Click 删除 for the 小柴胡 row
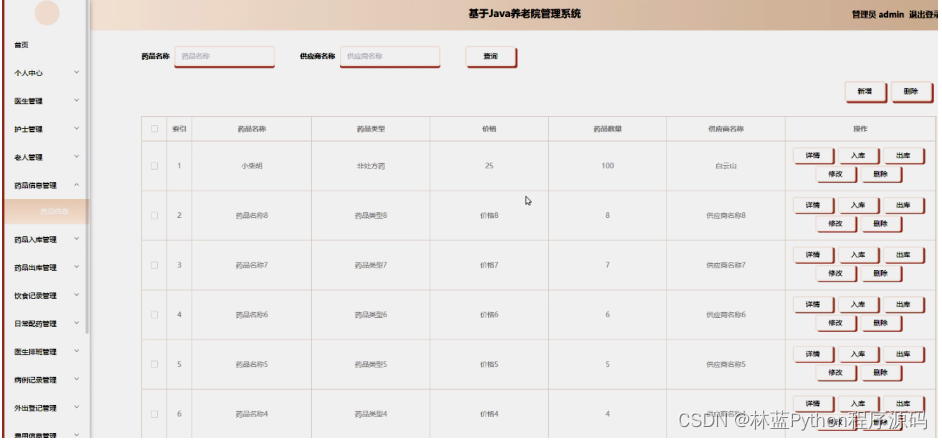Viewport: 942px width, 440px height. tap(881, 174)
